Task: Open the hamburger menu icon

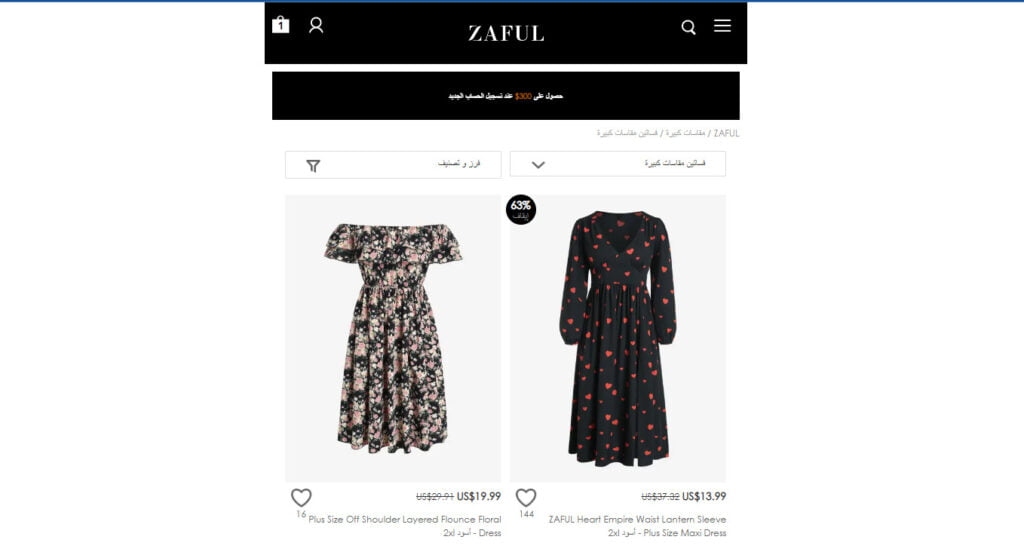Action: (x=722, y=25)
